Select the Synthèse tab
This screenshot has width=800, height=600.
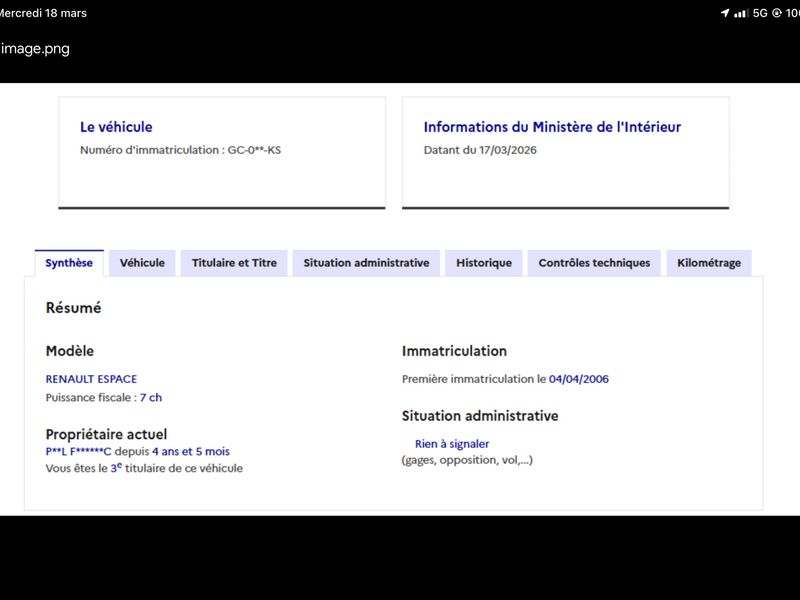click(x=69, y=263)
